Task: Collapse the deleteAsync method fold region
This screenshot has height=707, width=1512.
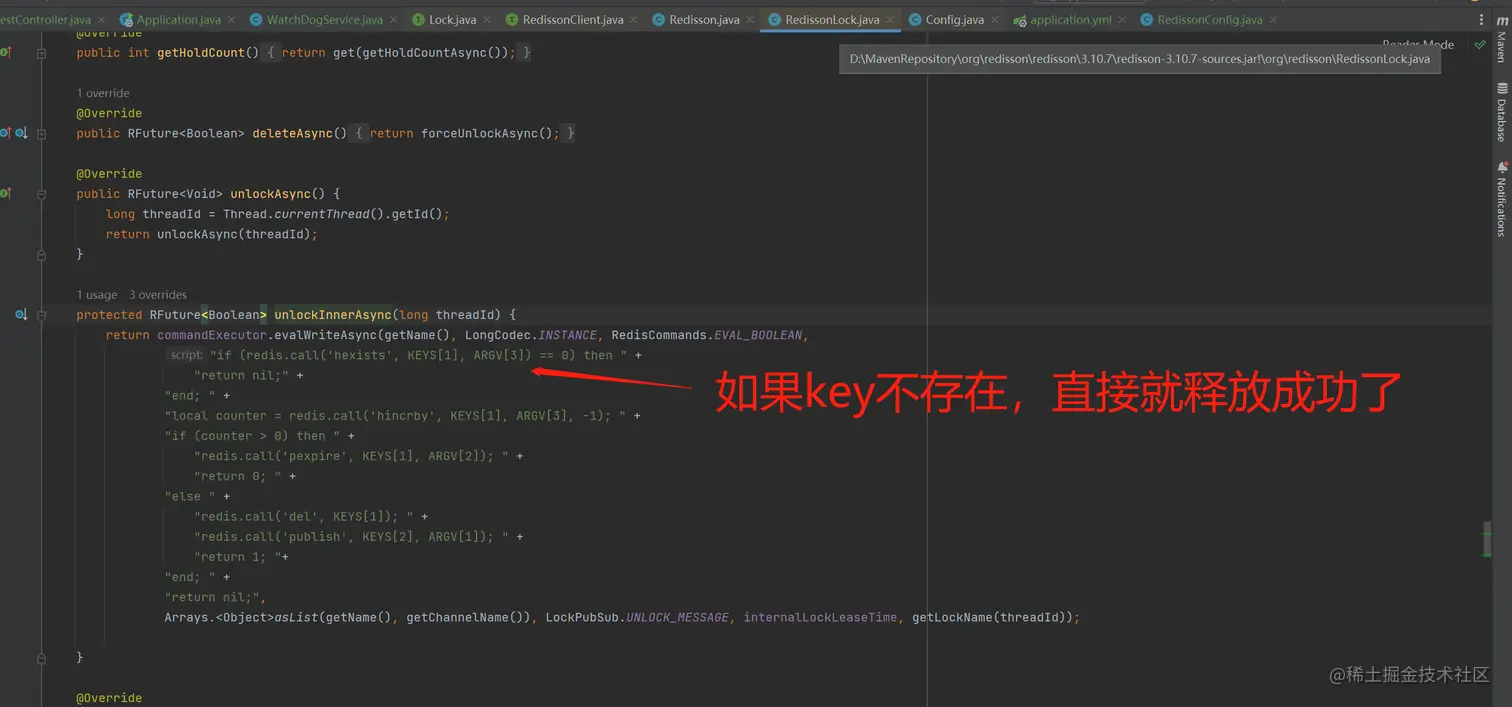Action: 41,132
